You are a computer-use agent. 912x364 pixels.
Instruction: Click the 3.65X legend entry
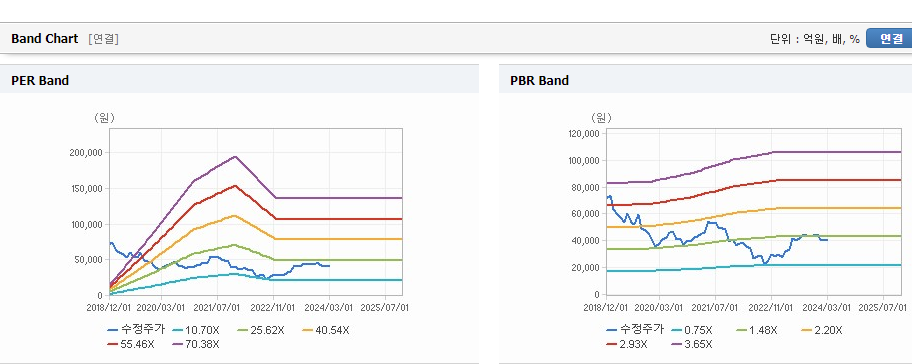(692, 344)
